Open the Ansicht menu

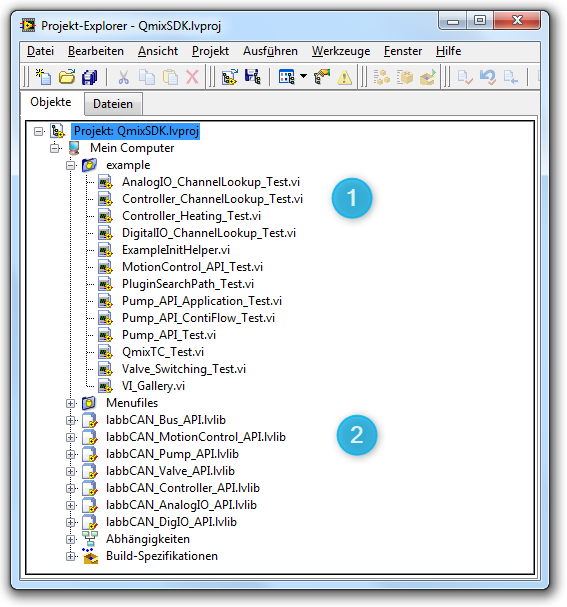(x=158, y=51)
